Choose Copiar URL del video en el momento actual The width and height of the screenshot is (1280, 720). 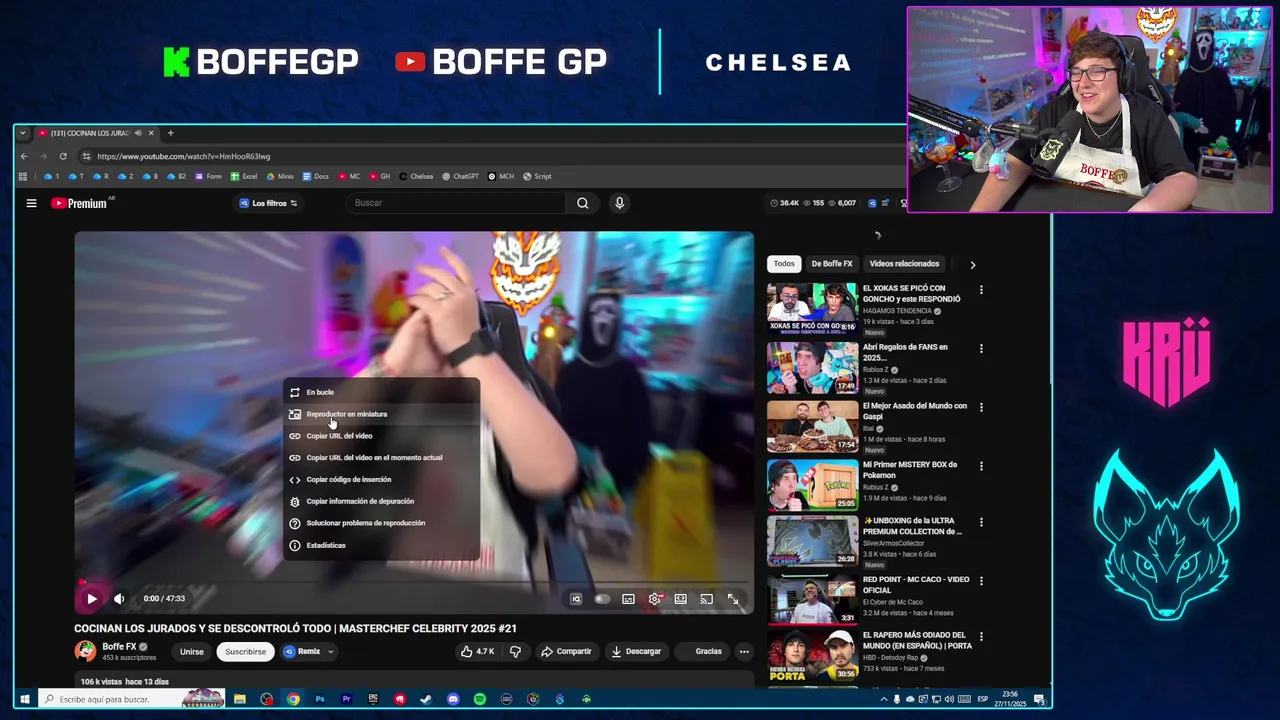(381, 458)
